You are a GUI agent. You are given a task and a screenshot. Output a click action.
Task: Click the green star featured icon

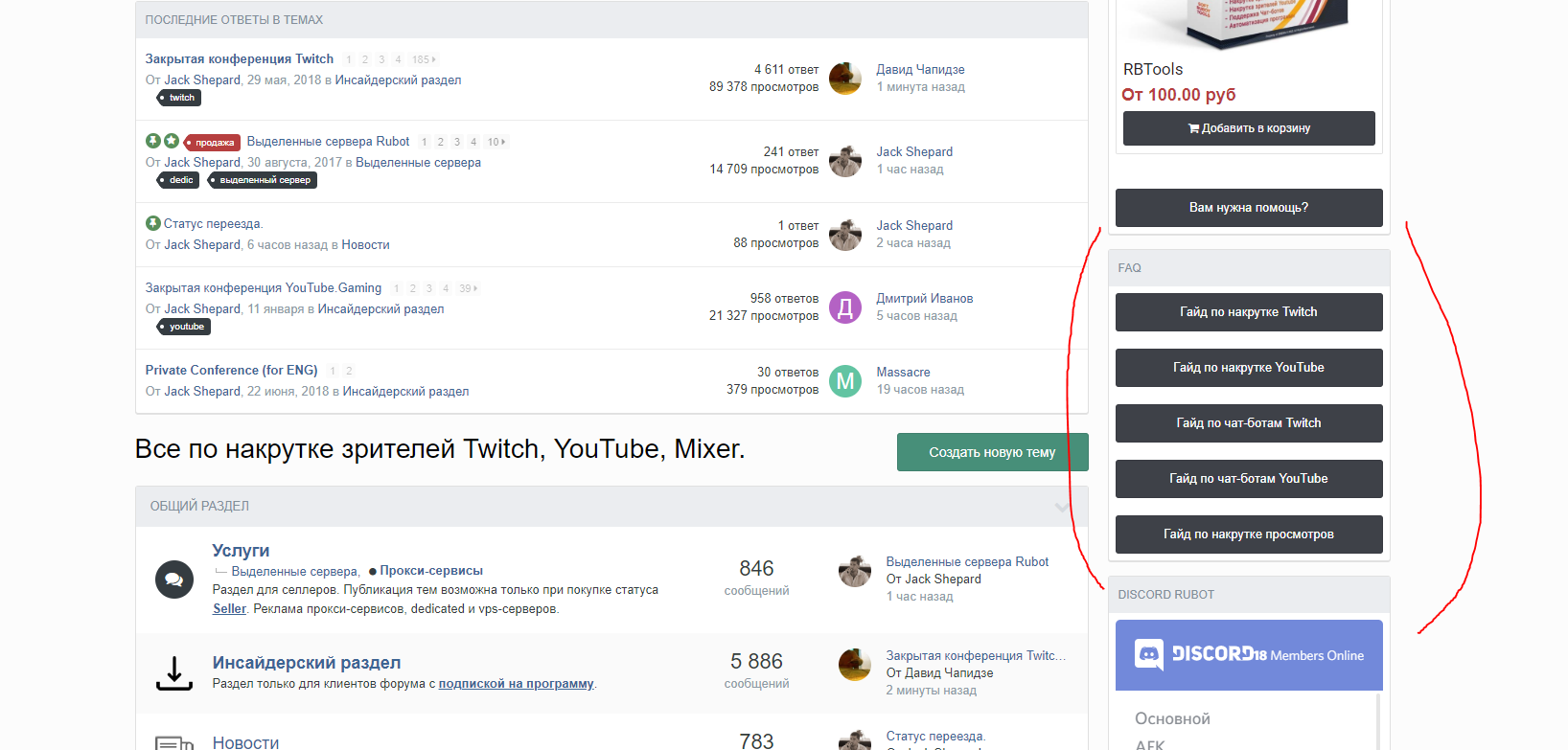click(x=172, y=141)
